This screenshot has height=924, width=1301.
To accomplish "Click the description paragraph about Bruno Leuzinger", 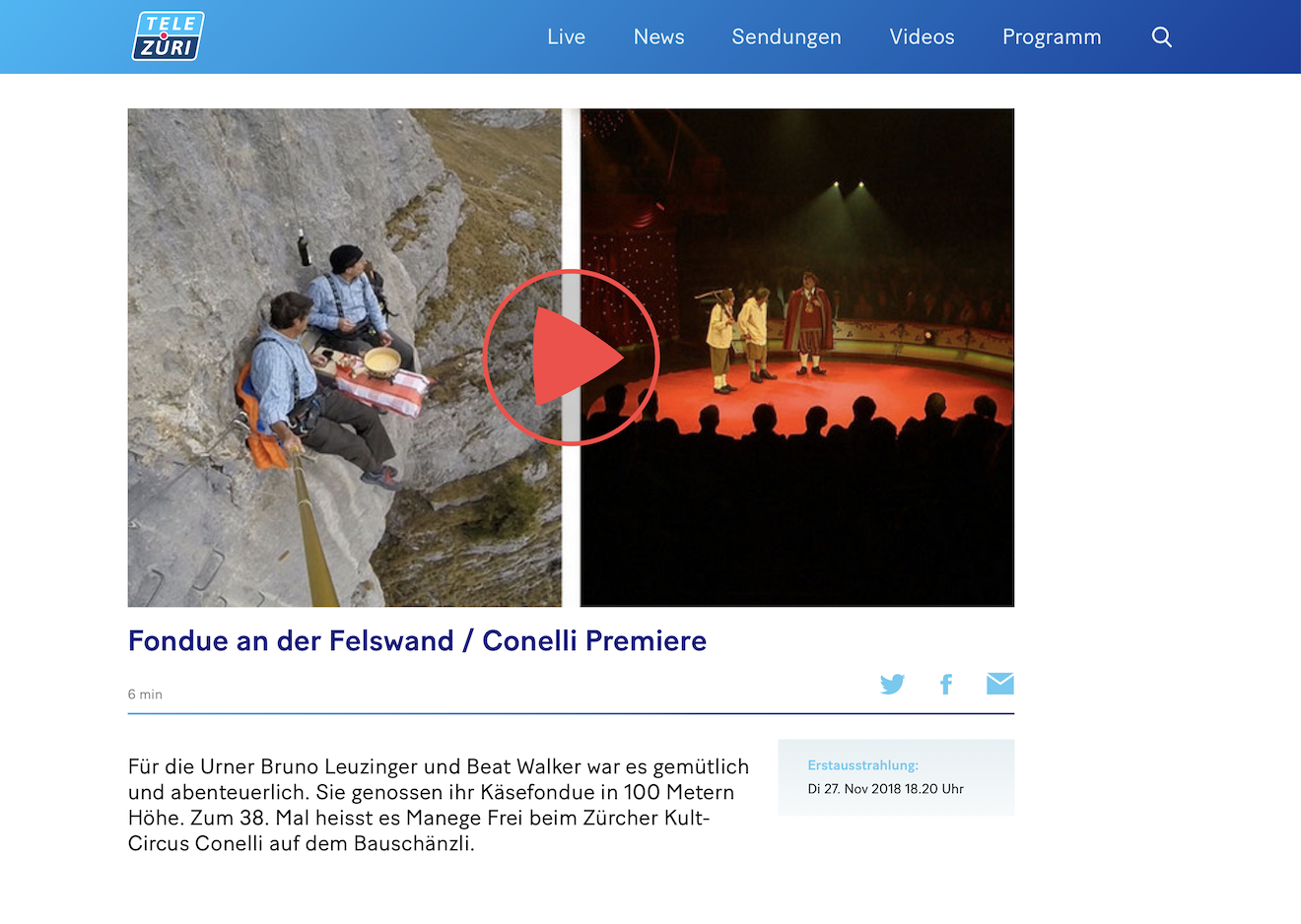I will pos(439,805).
